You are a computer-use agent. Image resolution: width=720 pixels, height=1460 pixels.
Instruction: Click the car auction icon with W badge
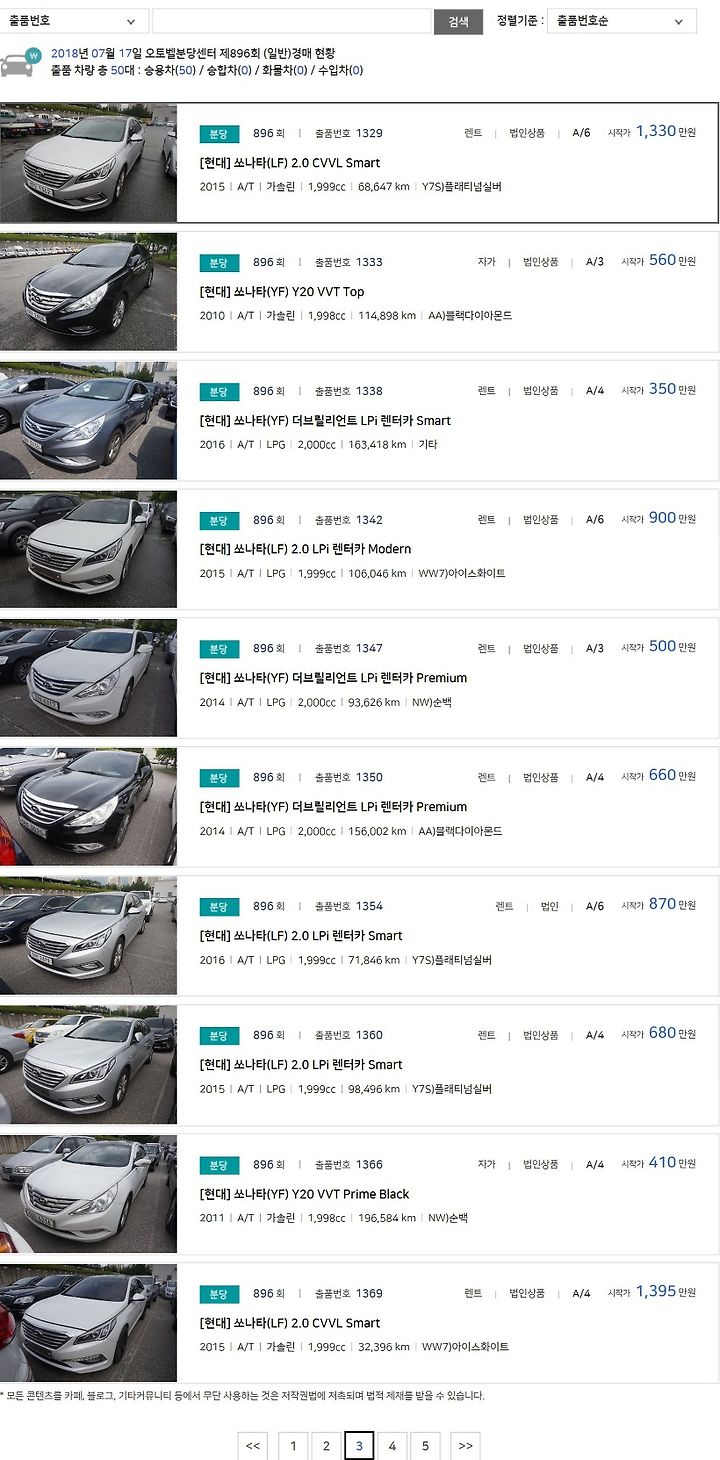[20, 62]
